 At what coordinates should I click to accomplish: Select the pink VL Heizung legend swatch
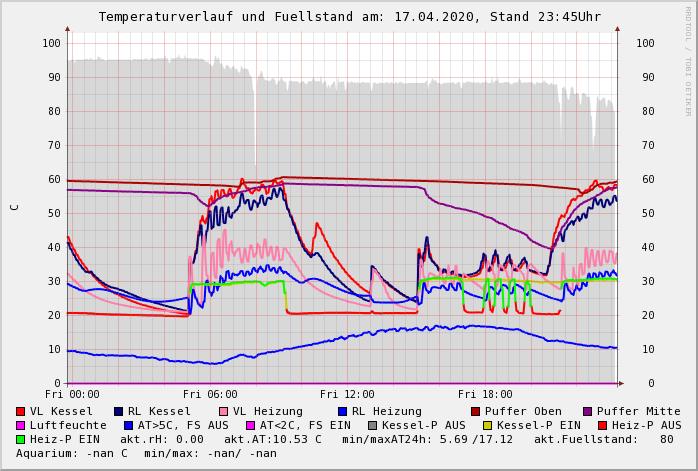coord(224,411)
